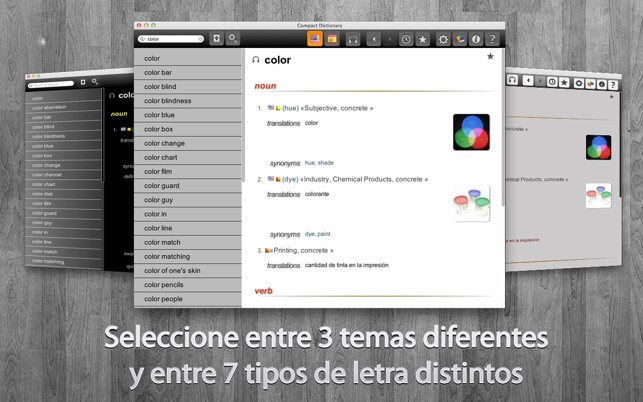Mark entry as favorite with star at top right

(490, 57)
